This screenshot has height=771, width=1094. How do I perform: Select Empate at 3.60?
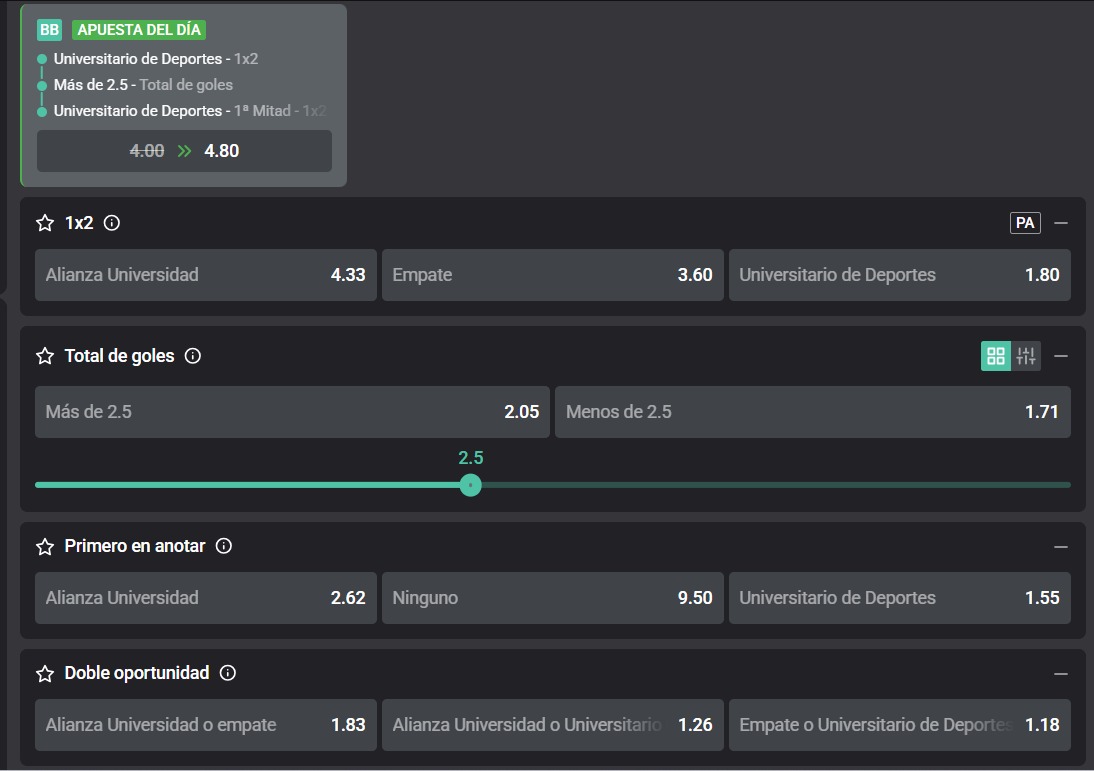tap(553, 275)
